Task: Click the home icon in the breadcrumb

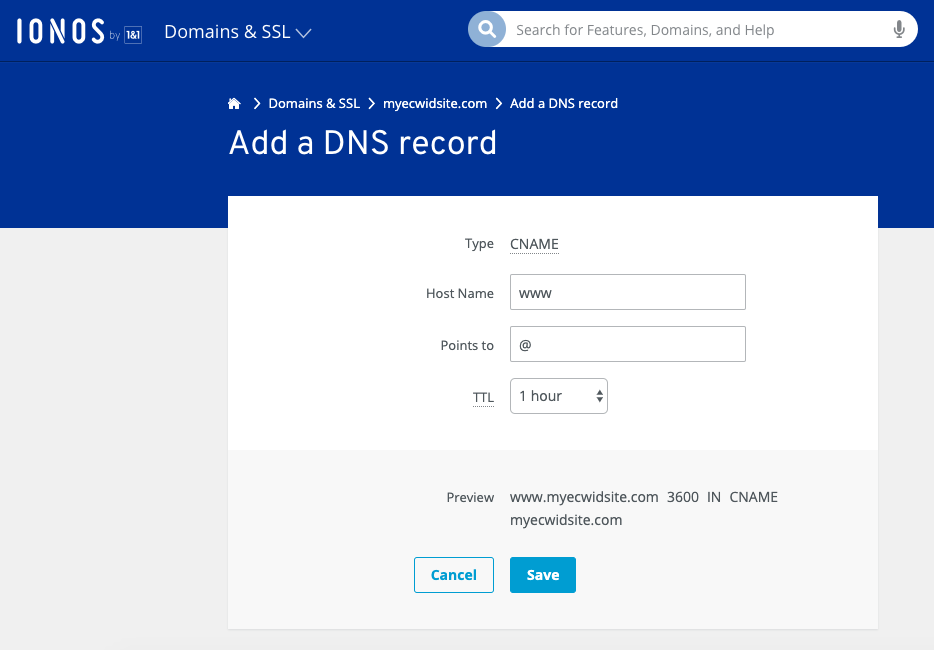Action: [233, 102]
